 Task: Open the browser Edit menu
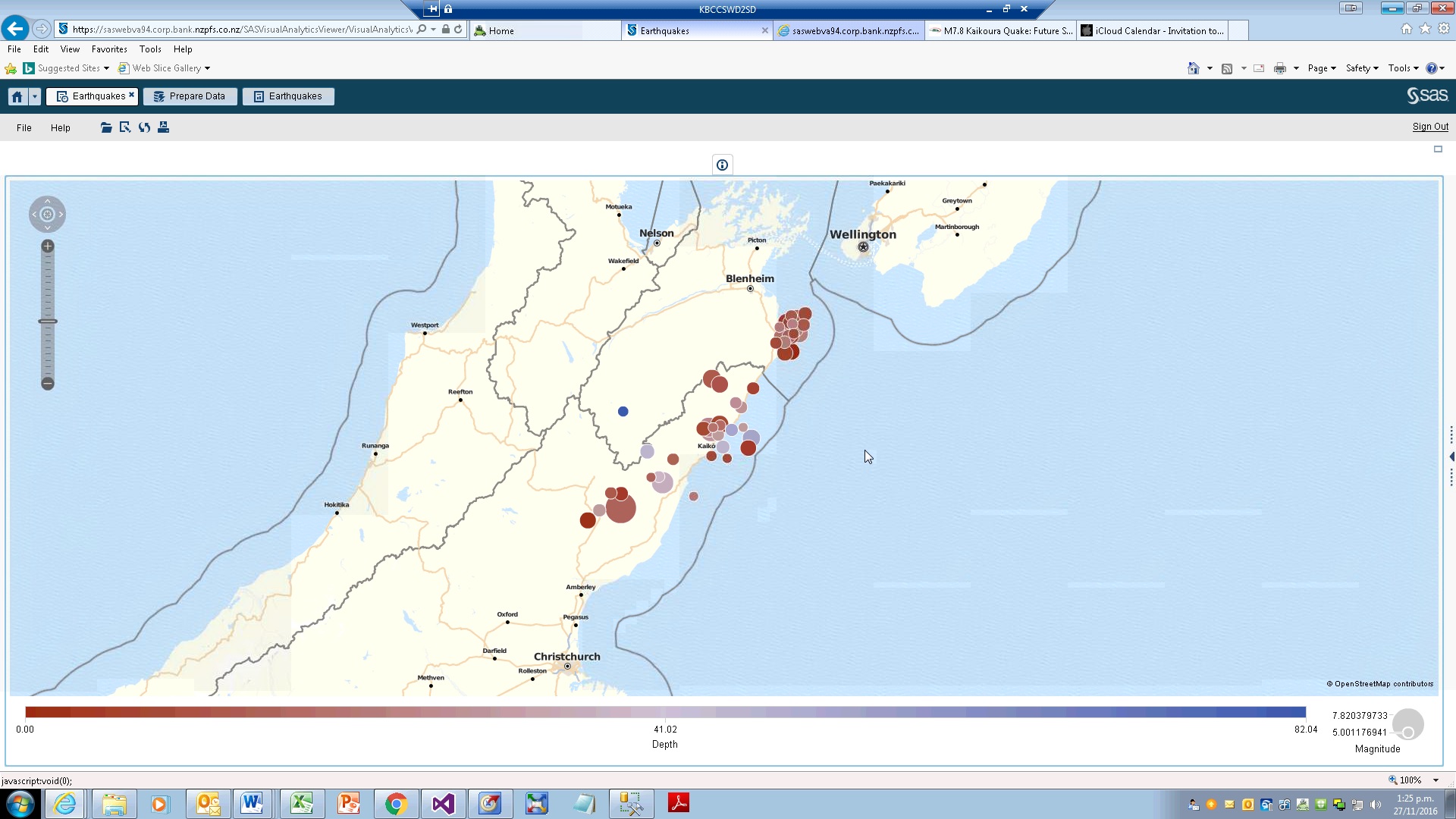tap(41, 49)
